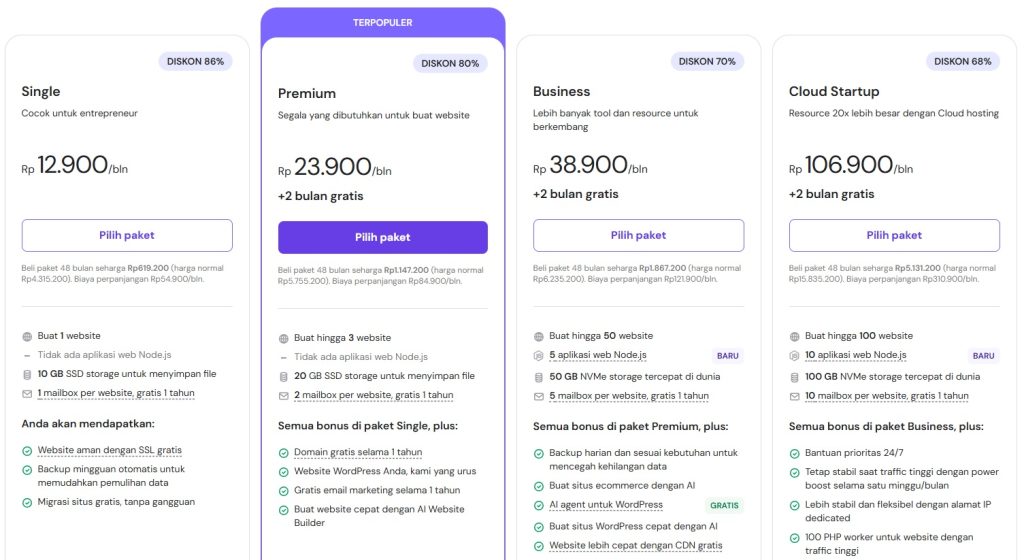Click mailbox envelope icon in Business plan
Screen dimensions: 1024x560
pos(539,396)
